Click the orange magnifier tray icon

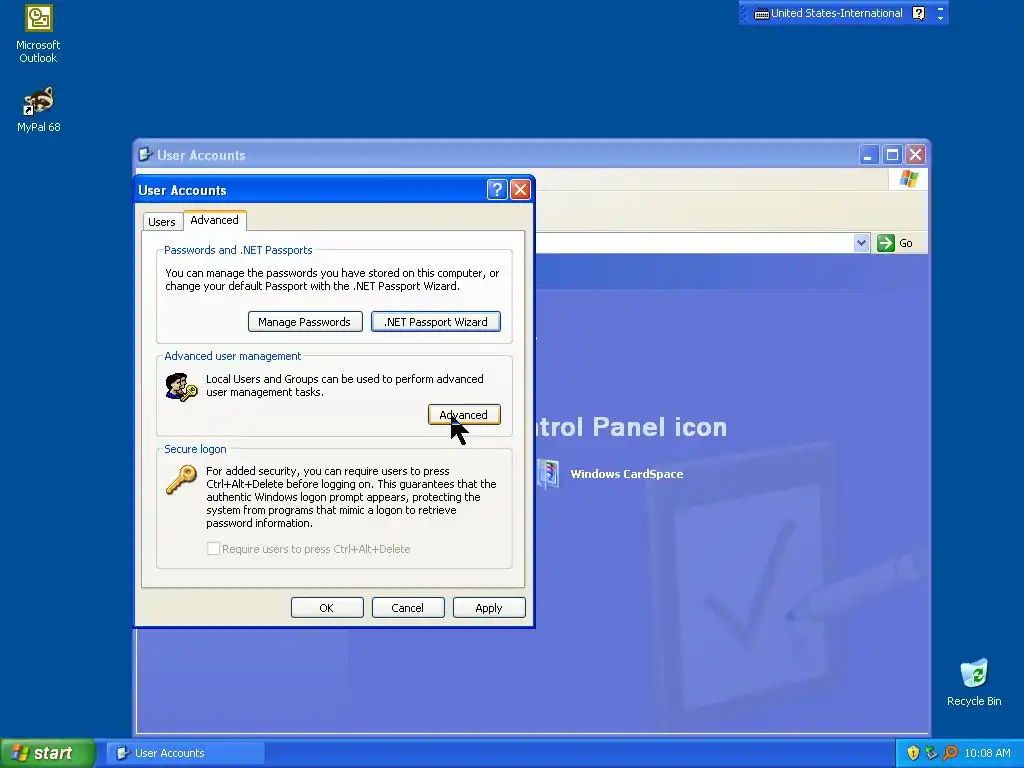pos(950,753)
